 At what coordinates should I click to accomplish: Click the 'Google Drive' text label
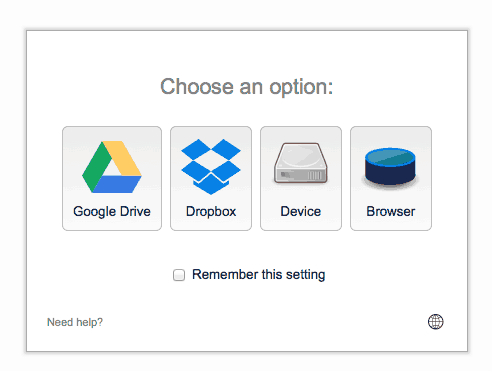pyautogui.click(x=112, y=212)
